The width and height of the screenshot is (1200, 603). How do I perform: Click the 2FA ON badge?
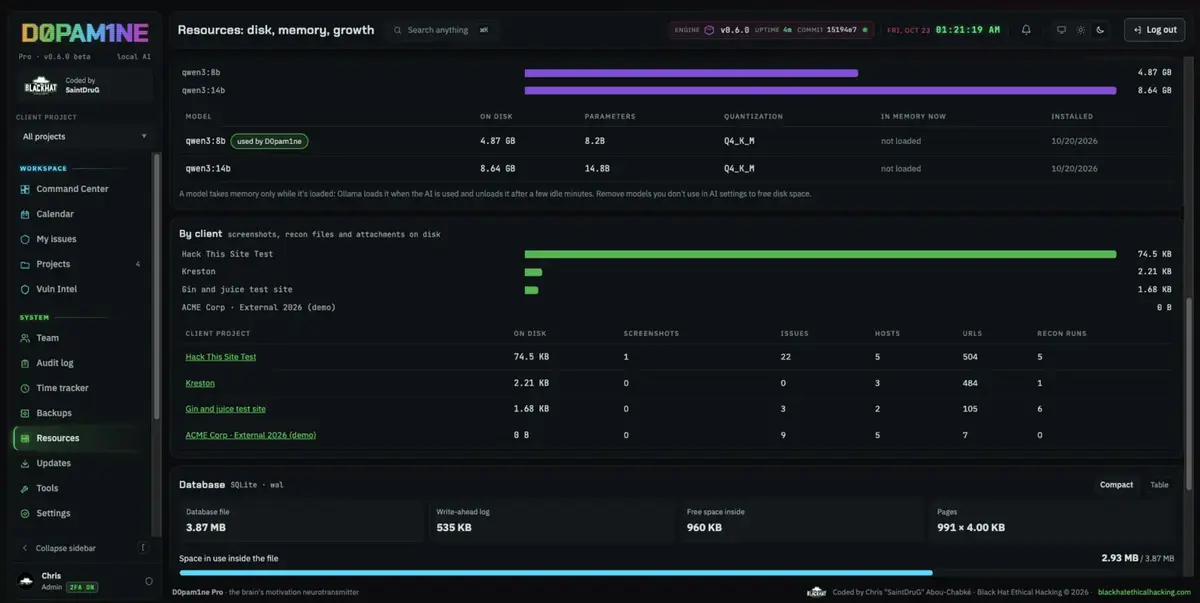coord(83,587)
